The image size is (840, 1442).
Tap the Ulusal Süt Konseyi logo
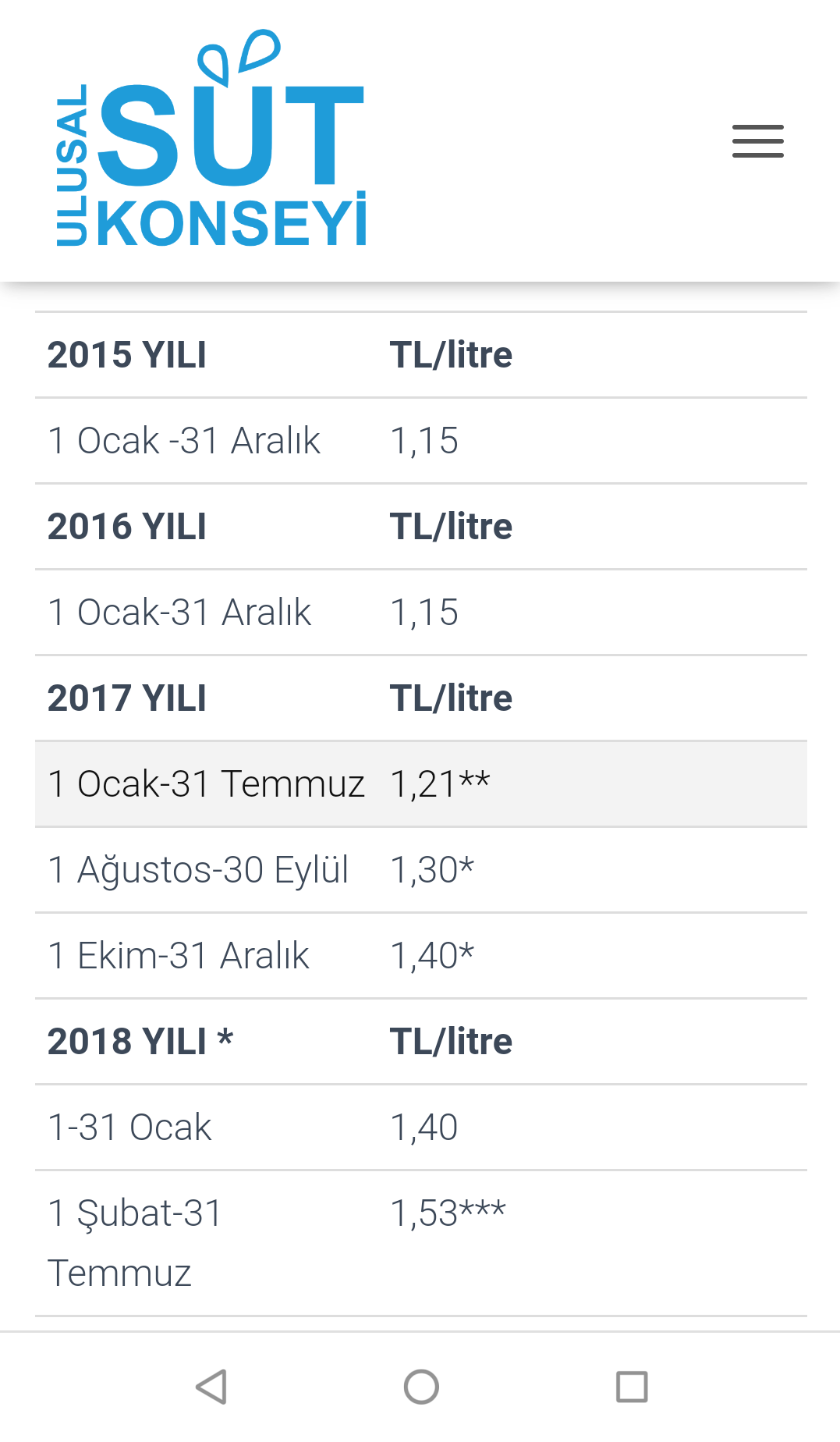point(211,139)
